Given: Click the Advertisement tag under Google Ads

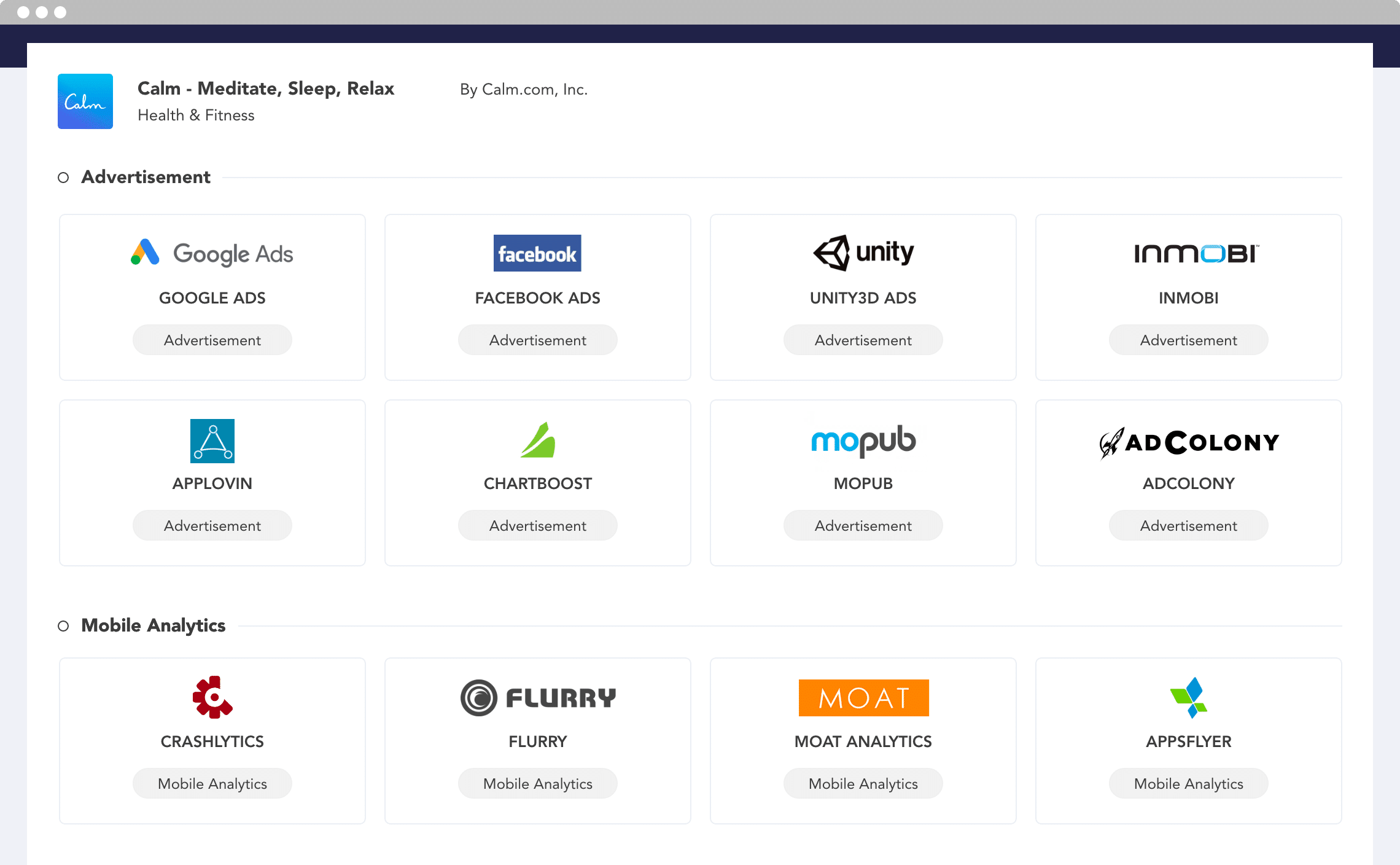Looking at the screenshot, I should click(x=212, y=340).
